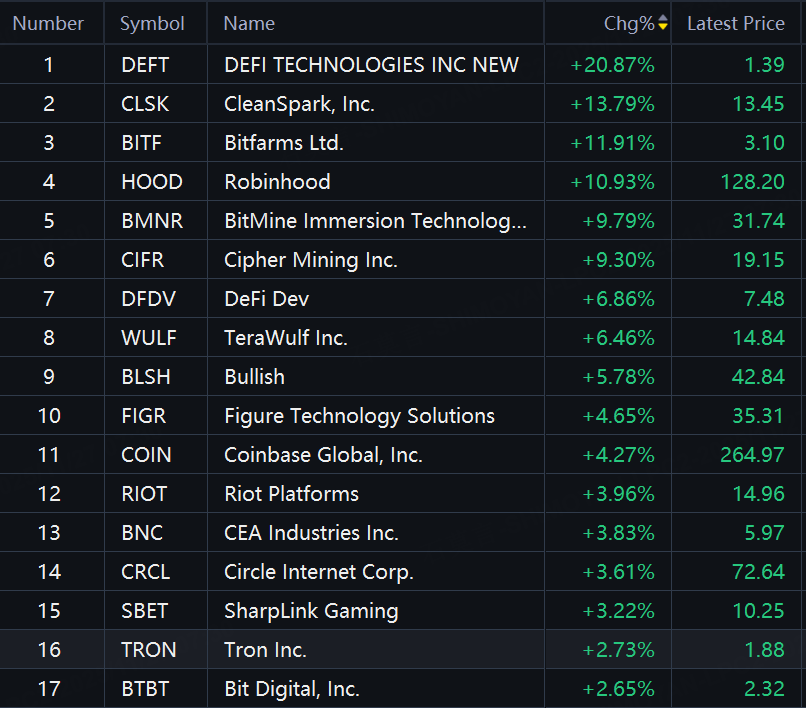Select the DeFi Dev row
Viewport: 806px width, 708px height.
coord(403,299)
